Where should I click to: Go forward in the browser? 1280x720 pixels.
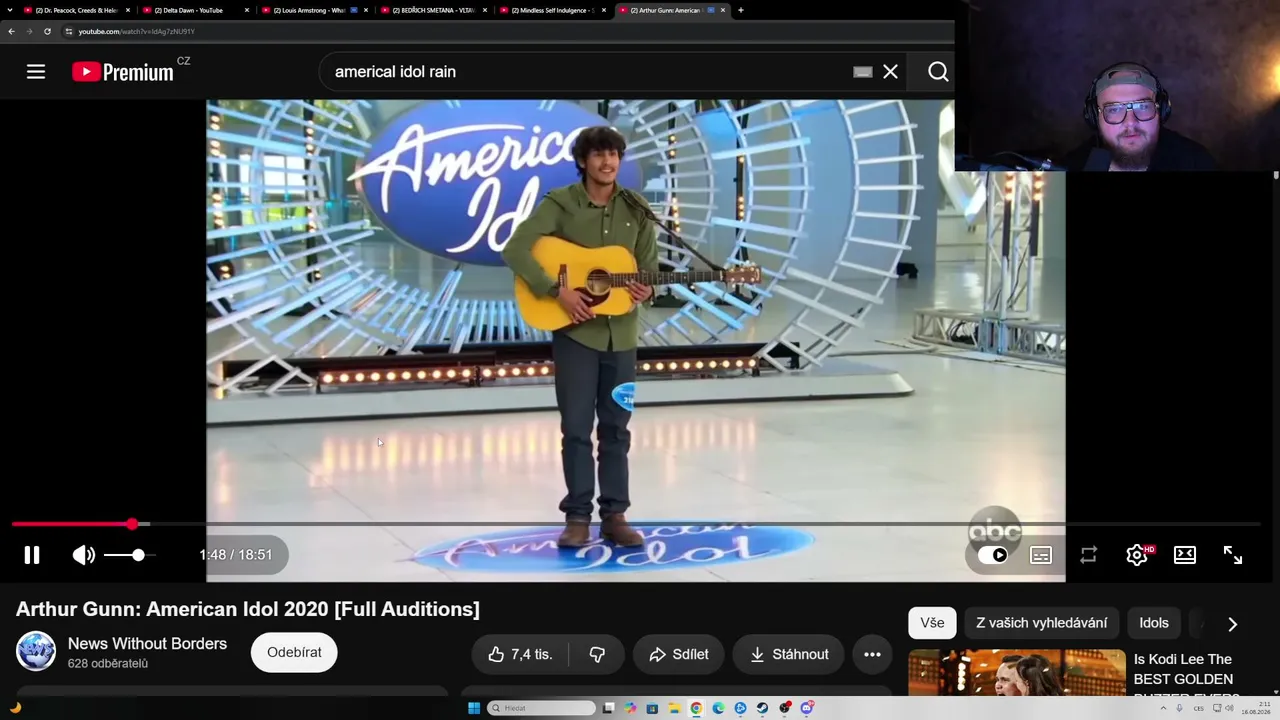(x=29, y=31)
